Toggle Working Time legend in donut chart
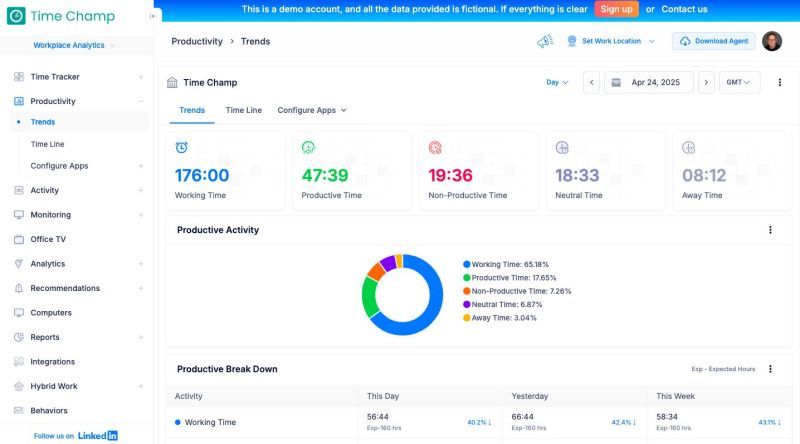Viewport: 800px width, 444px height. [x=509, y=264]
